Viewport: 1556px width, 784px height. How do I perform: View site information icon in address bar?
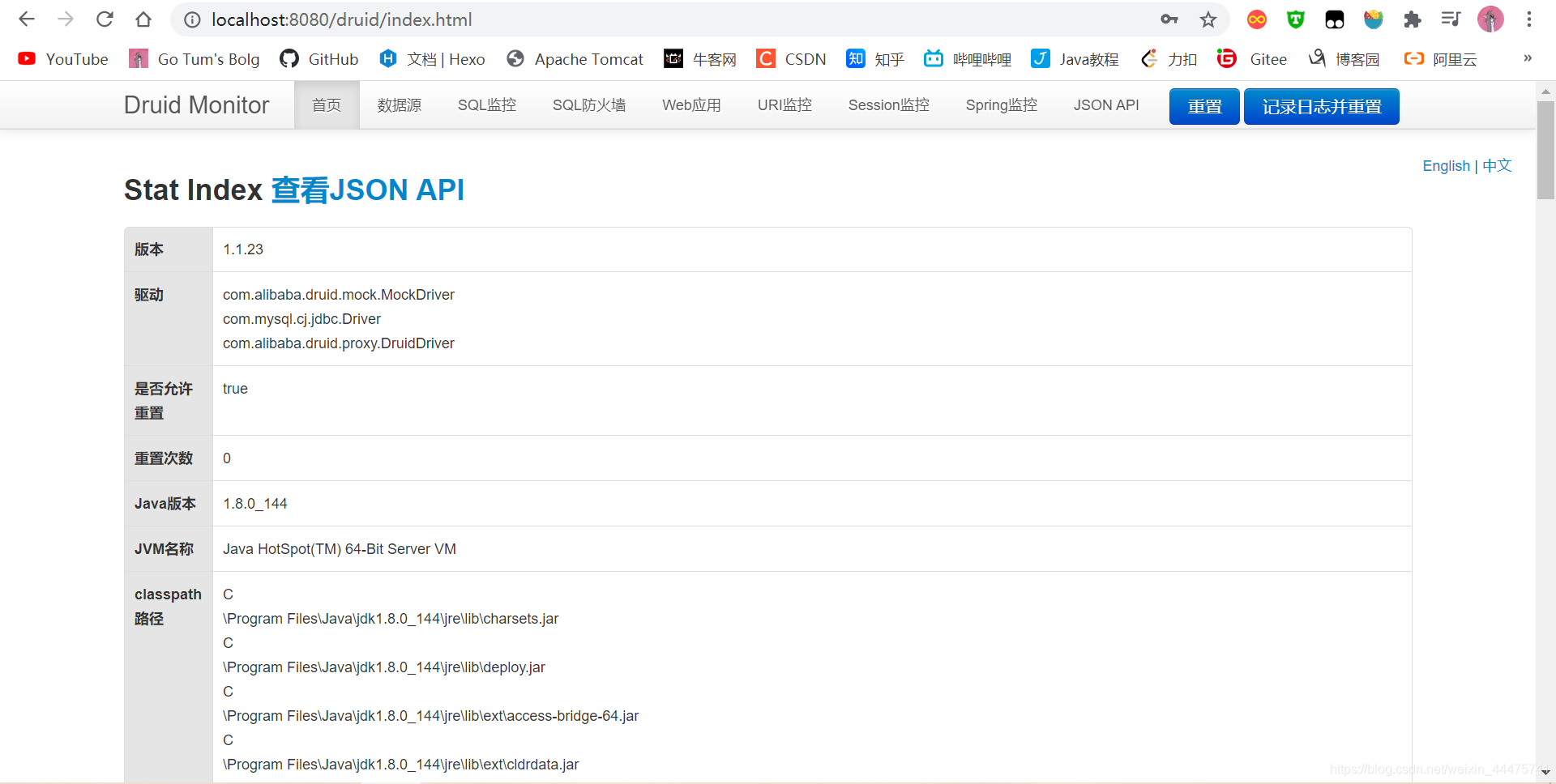192,19
